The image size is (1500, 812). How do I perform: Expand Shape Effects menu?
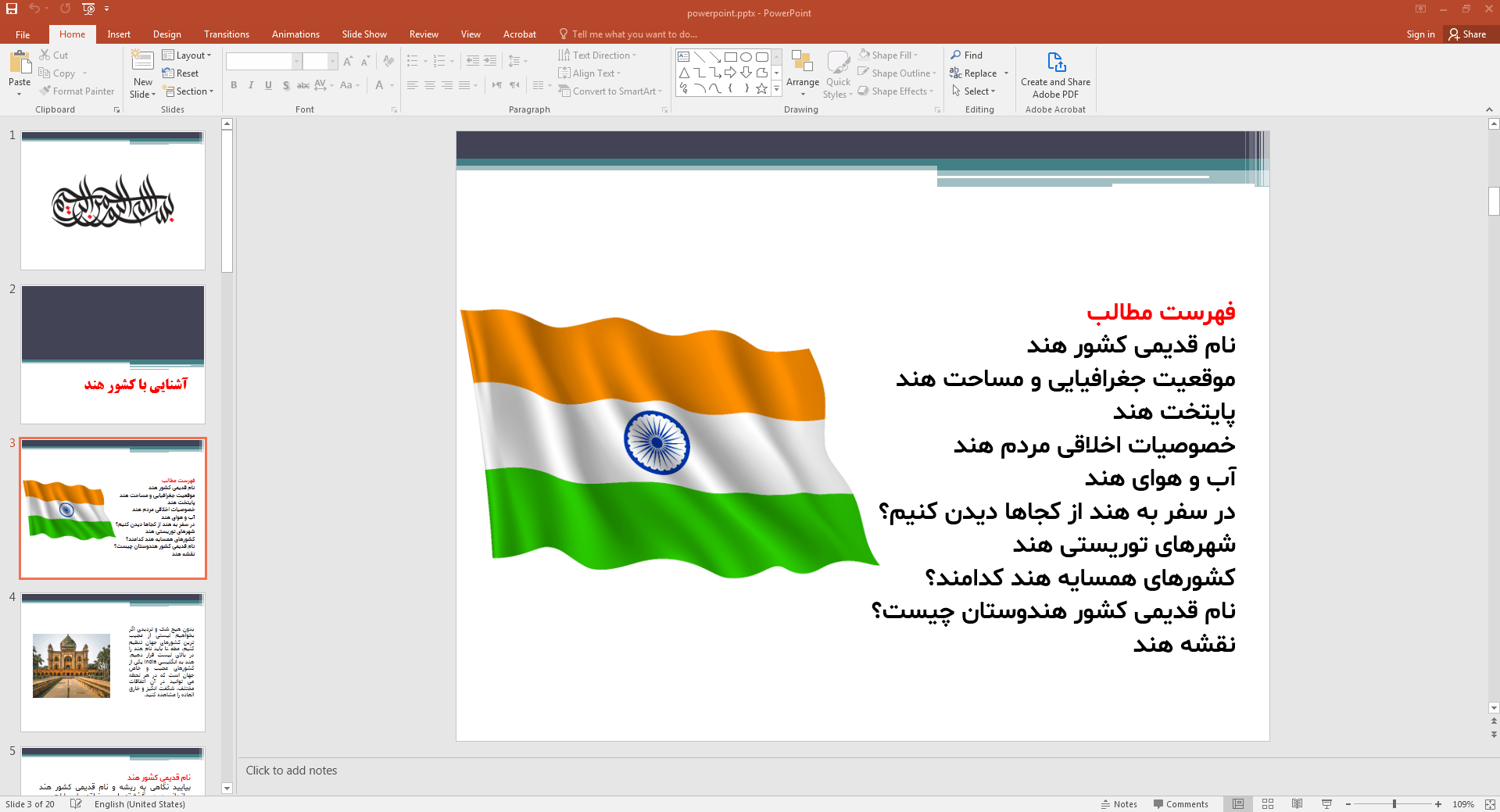[896, 91]
